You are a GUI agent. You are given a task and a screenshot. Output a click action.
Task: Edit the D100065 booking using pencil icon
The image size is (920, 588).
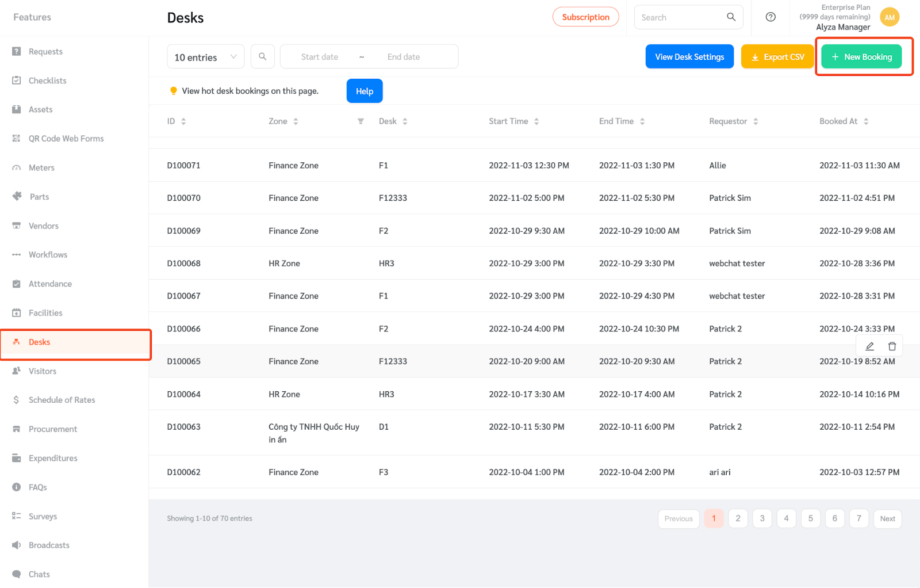coord(869,345)
